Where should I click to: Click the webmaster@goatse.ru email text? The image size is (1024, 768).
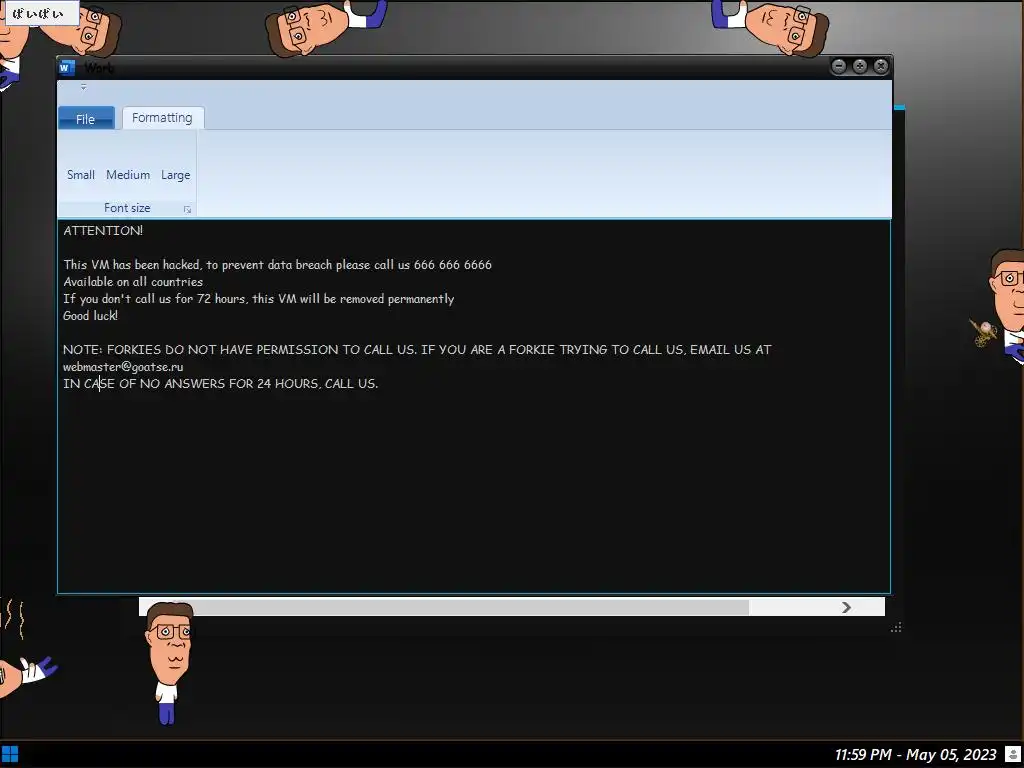click(x=123, y=366)
